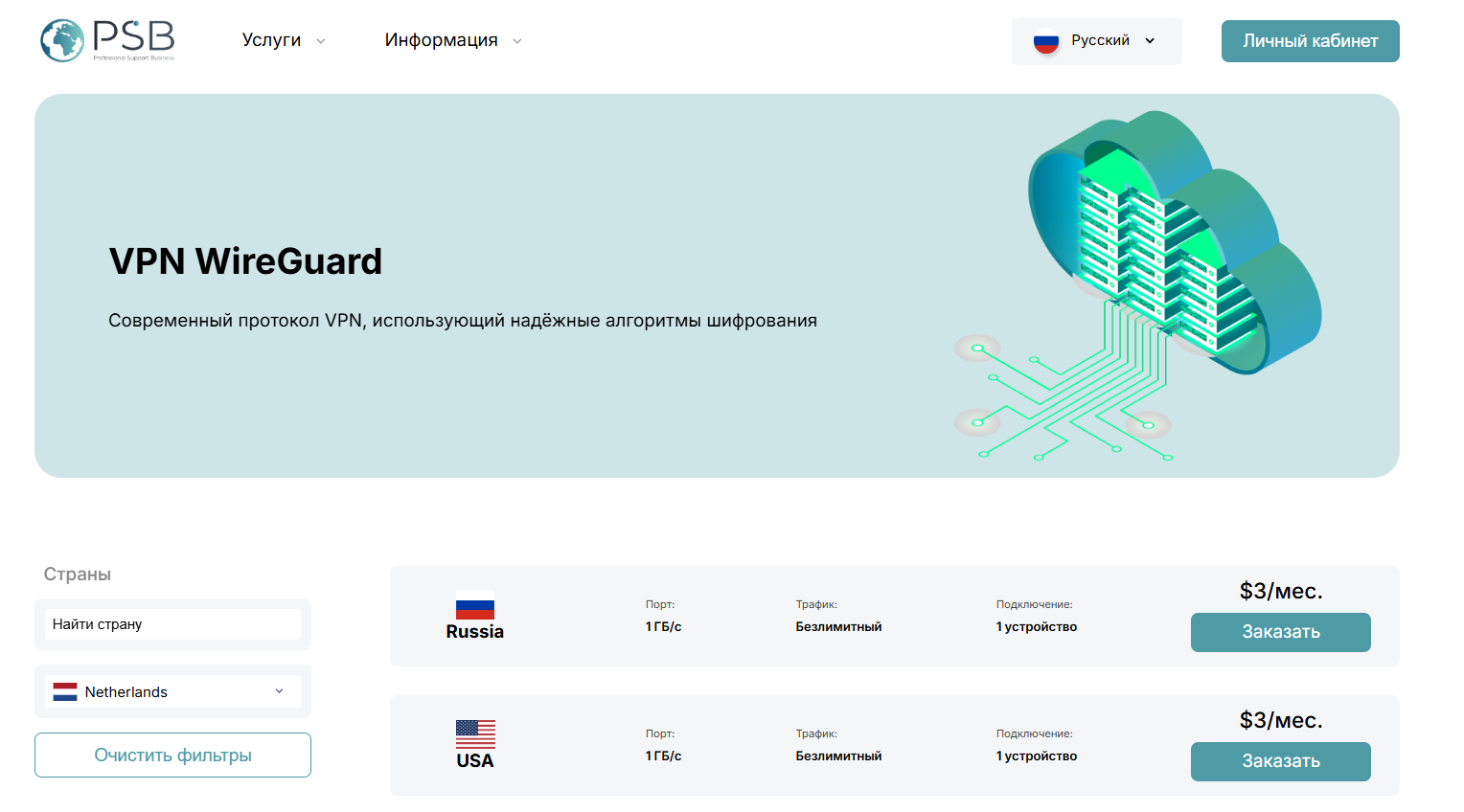Viewport: 1464px width, 812px height.
Task: Click the Очистить фильтры button
Action: (172, 755)
